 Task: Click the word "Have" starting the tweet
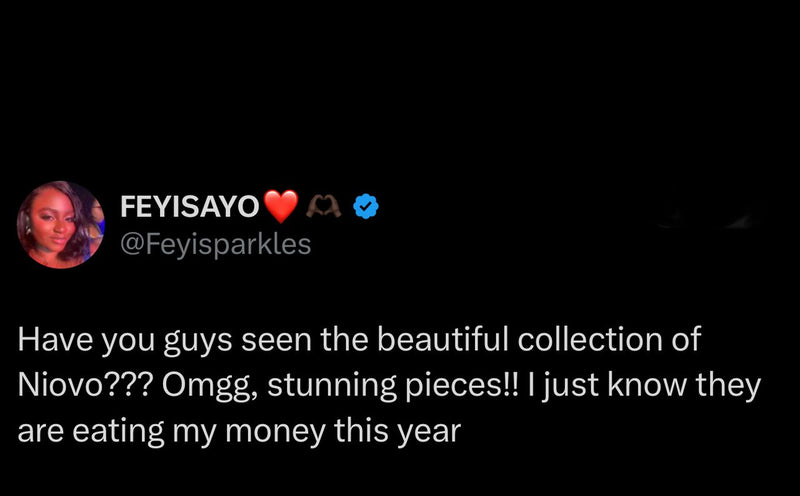point(47,339)
